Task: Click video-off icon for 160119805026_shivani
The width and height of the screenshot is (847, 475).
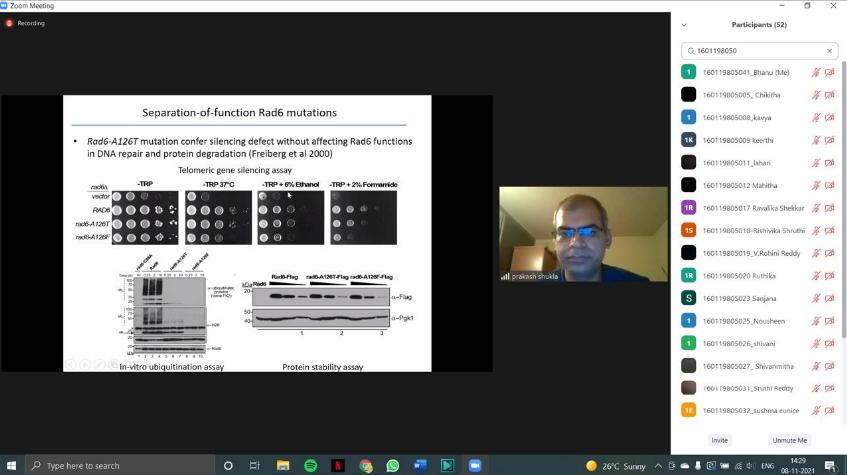Action: tap(830, 344)
